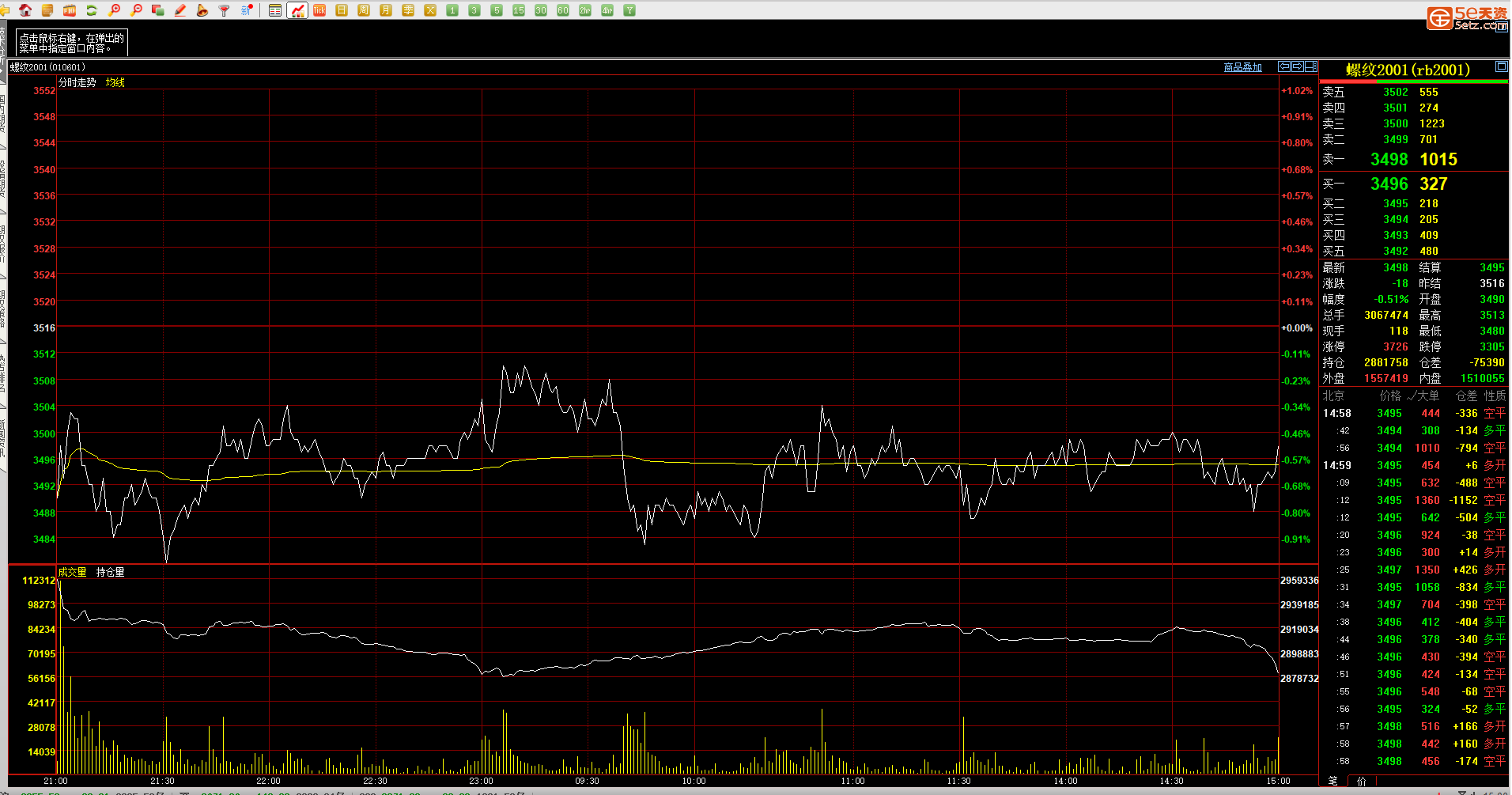Select the 持仓量 open interest label
The image size is (1512, 795).
click(110, 572)
